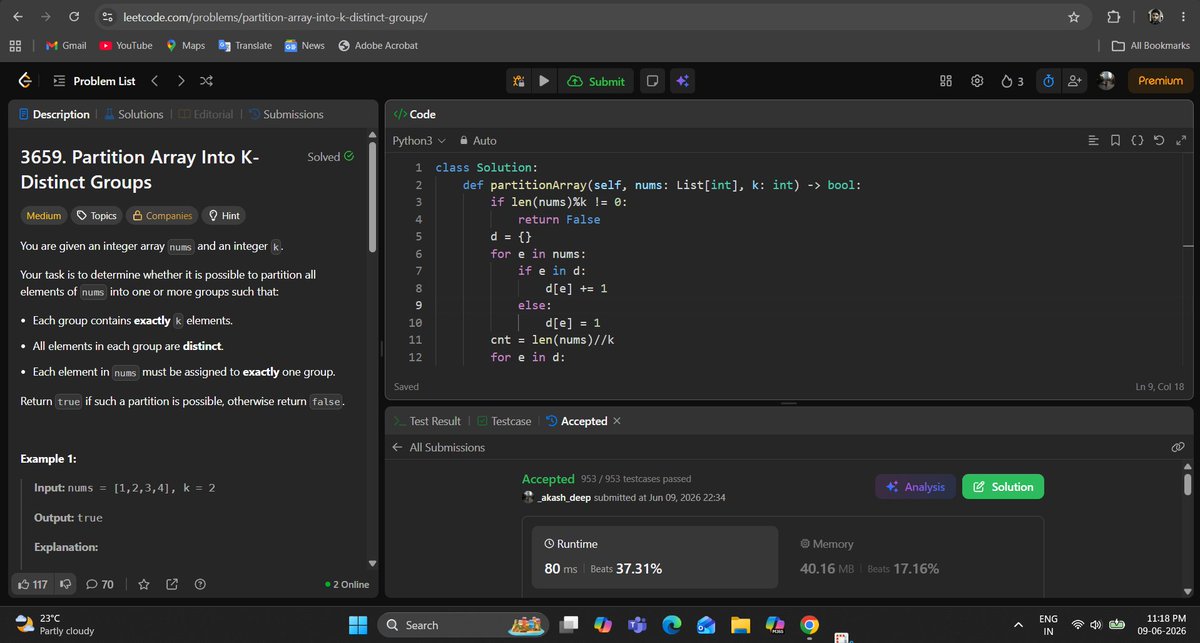Image resolution: width=1200 pixels, height=643 pixels.
Task: Switch to the Testcase tab
Action: pos(504,421)
